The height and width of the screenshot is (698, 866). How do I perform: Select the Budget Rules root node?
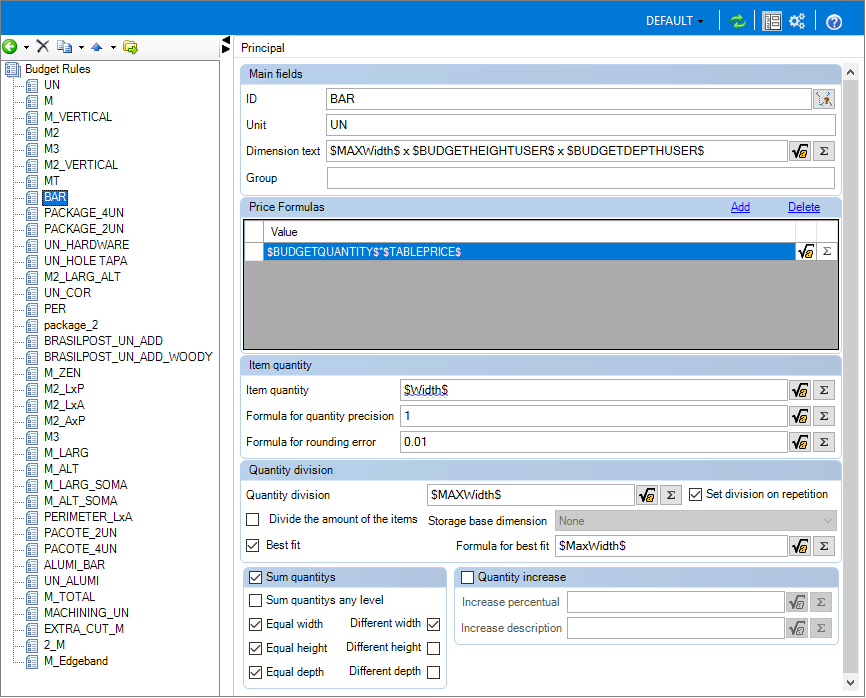(57, 69)
